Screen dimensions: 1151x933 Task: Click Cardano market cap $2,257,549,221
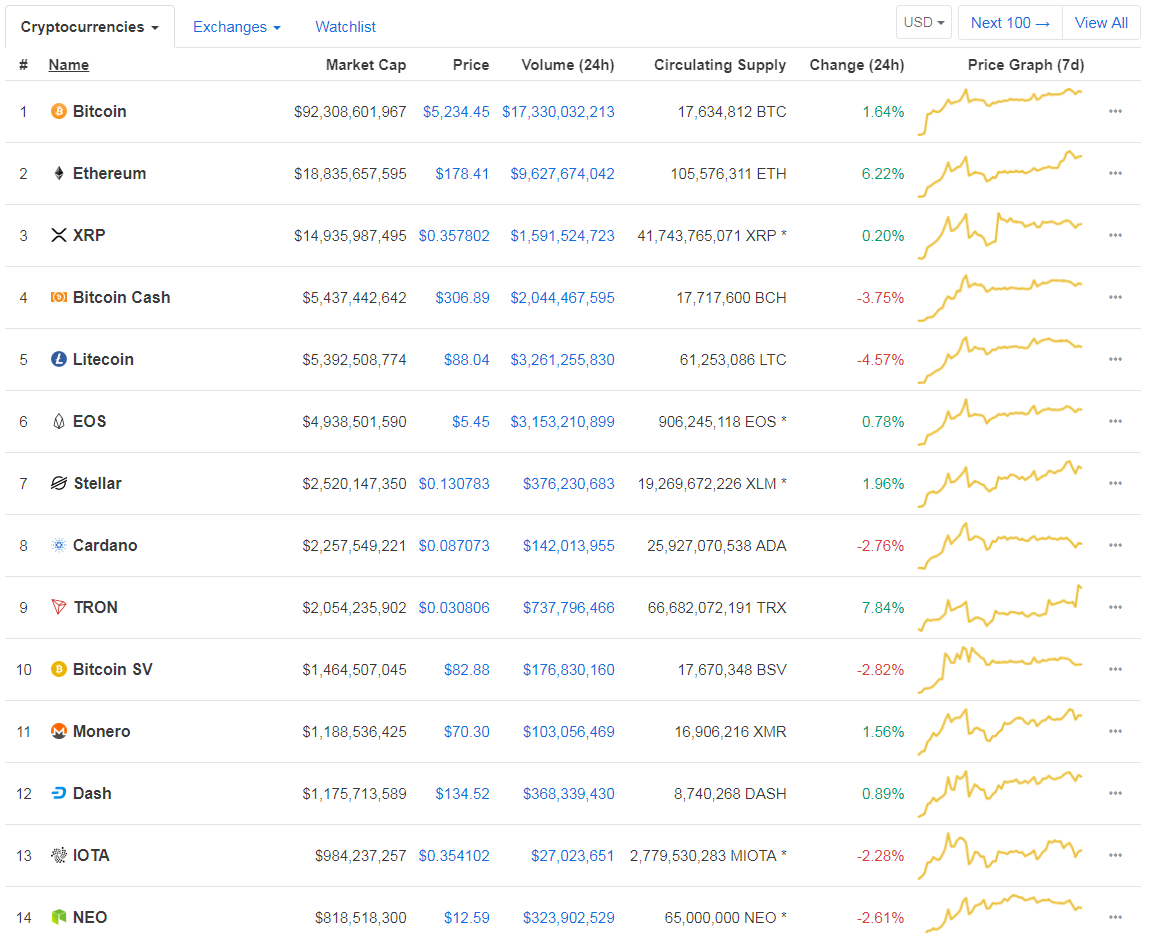(354, 546)
